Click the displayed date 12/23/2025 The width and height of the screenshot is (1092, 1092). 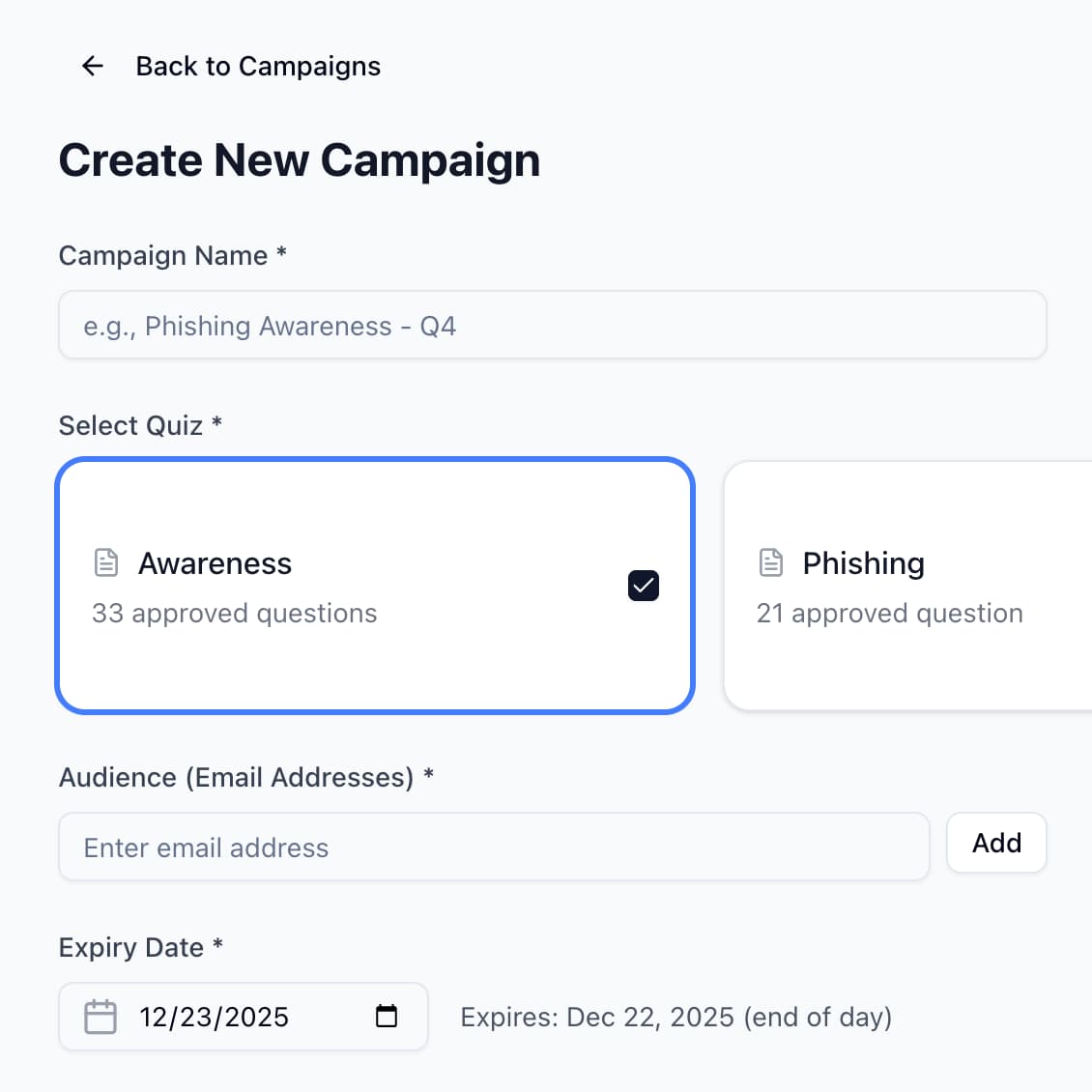coord(214,1017)
